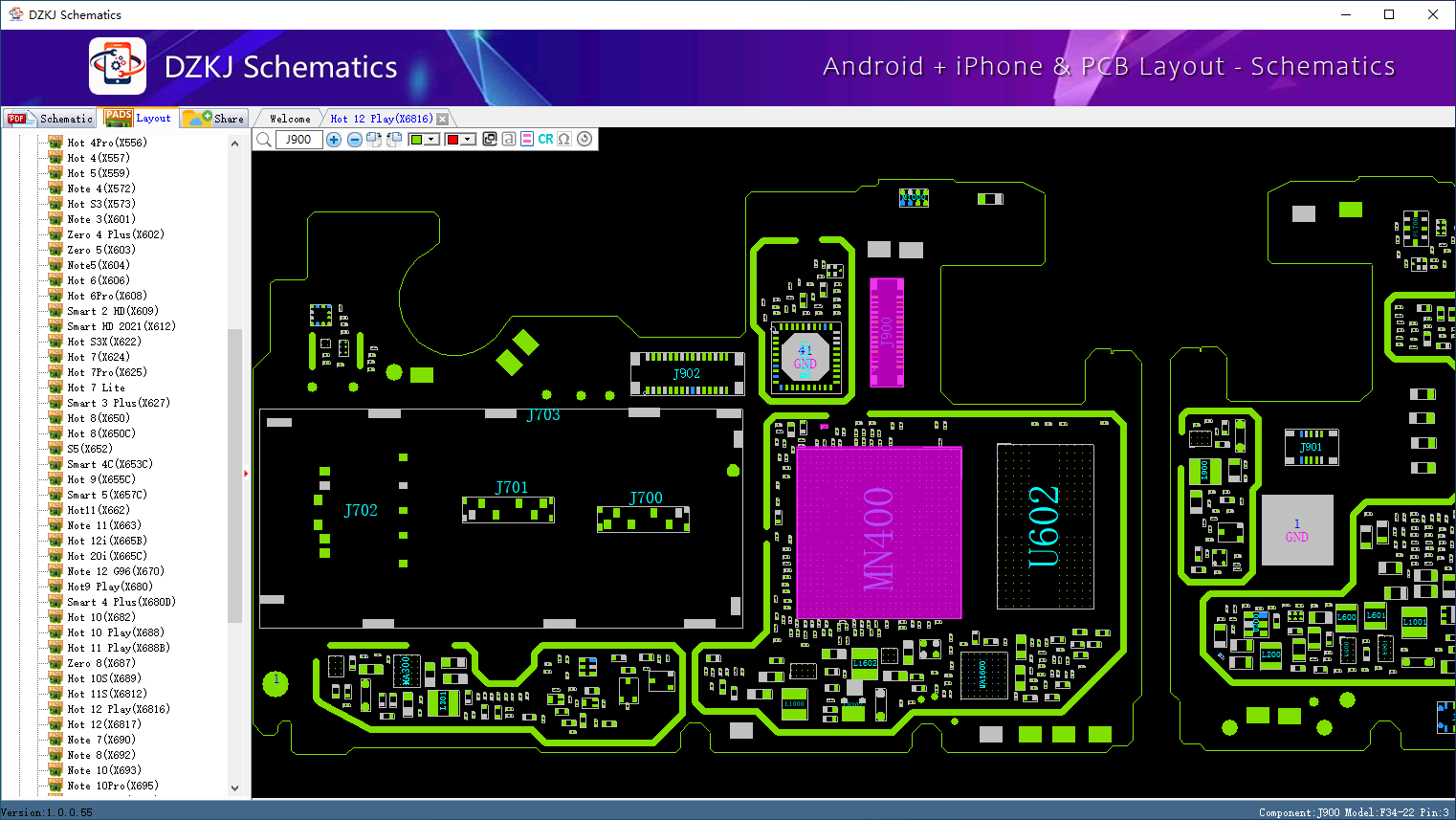Open Note 10Pro(X695) from the tree
The image size is (1456, 820).
point(113,786)
